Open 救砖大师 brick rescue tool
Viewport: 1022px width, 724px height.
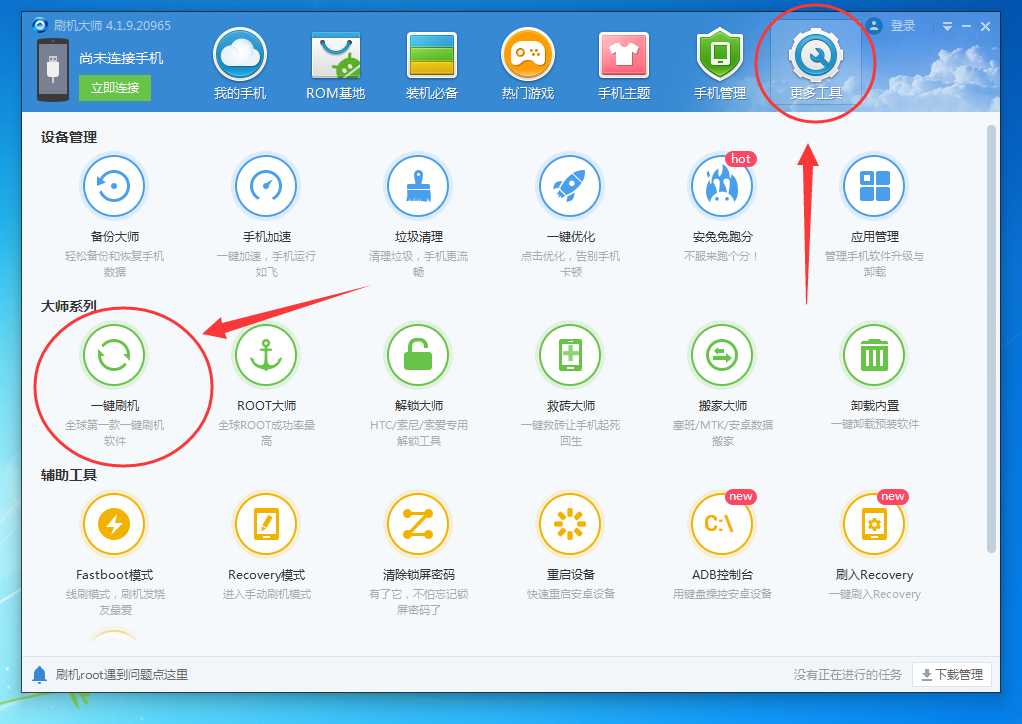[570, 355]
